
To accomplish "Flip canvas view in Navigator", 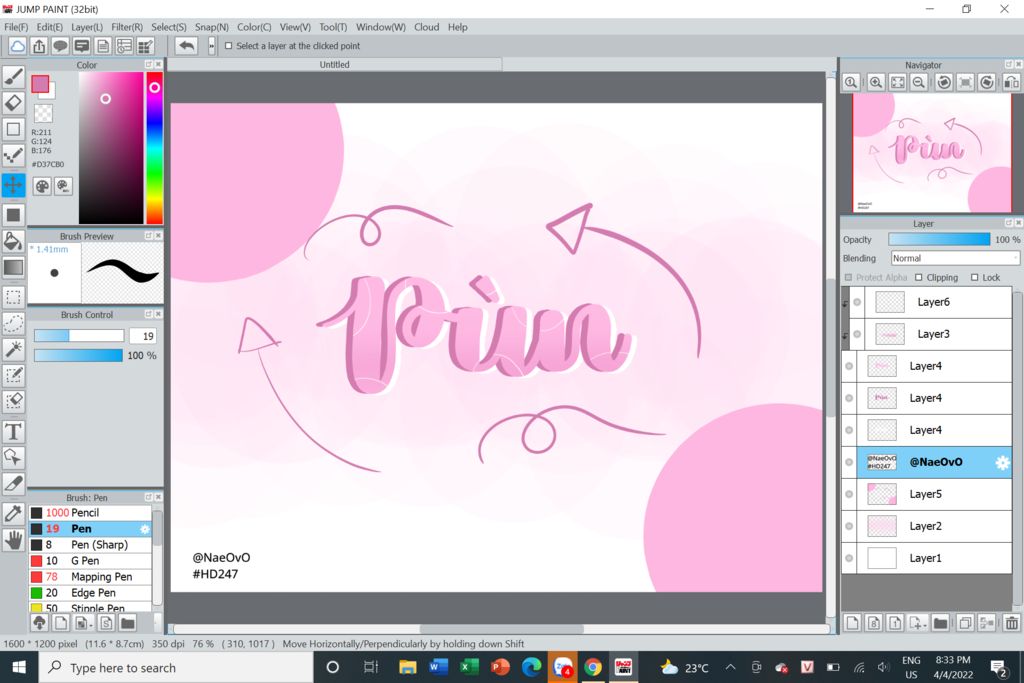I will tap(1012, 82).
